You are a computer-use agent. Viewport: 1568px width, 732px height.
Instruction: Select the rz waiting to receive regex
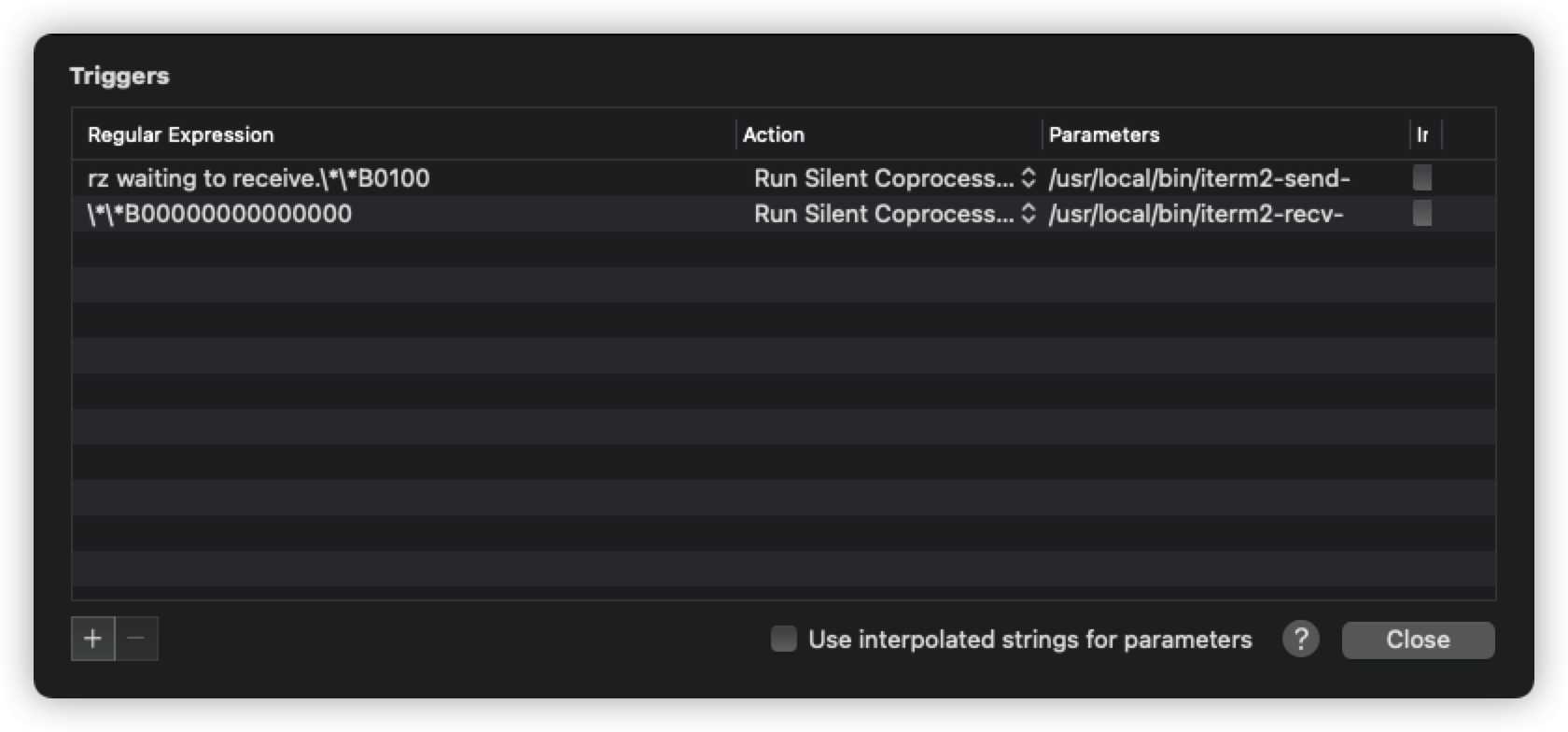tap(259, 177)
